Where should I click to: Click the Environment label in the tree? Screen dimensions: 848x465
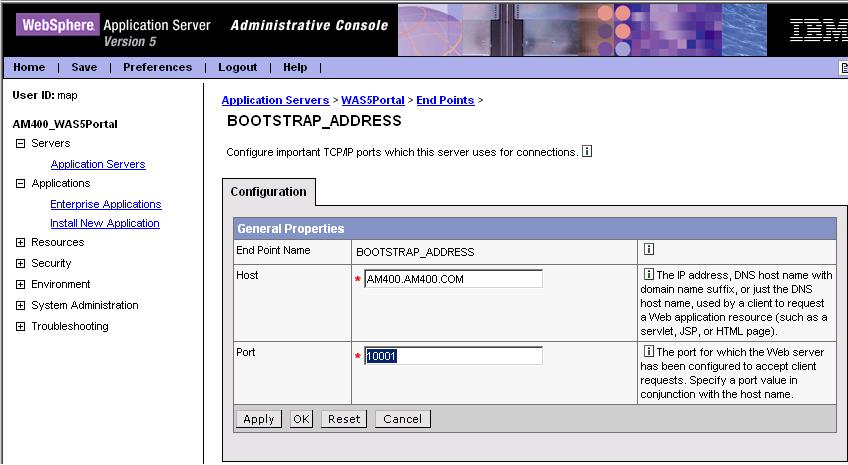61,284
